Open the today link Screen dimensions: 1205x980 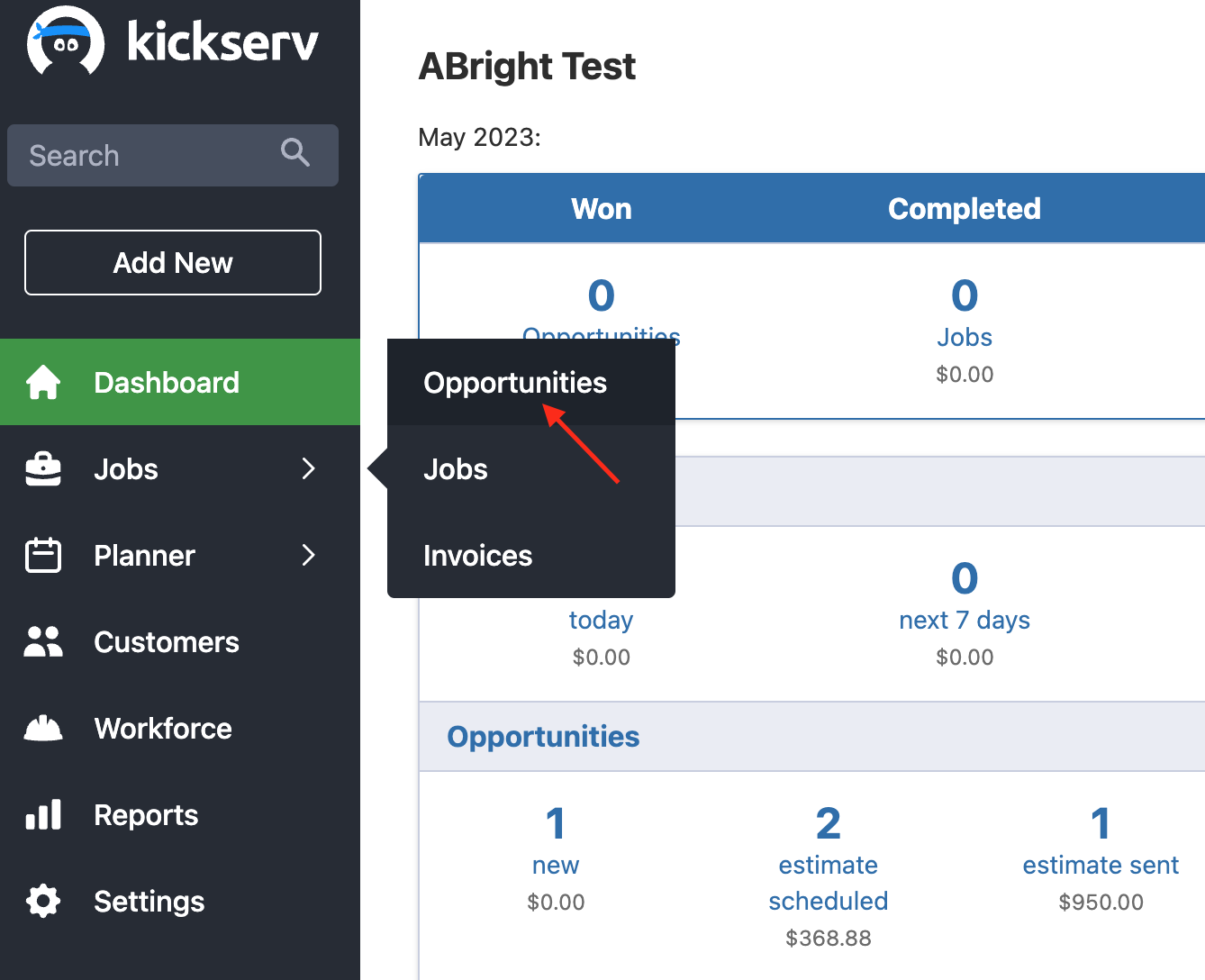click(x=601, y=620)
